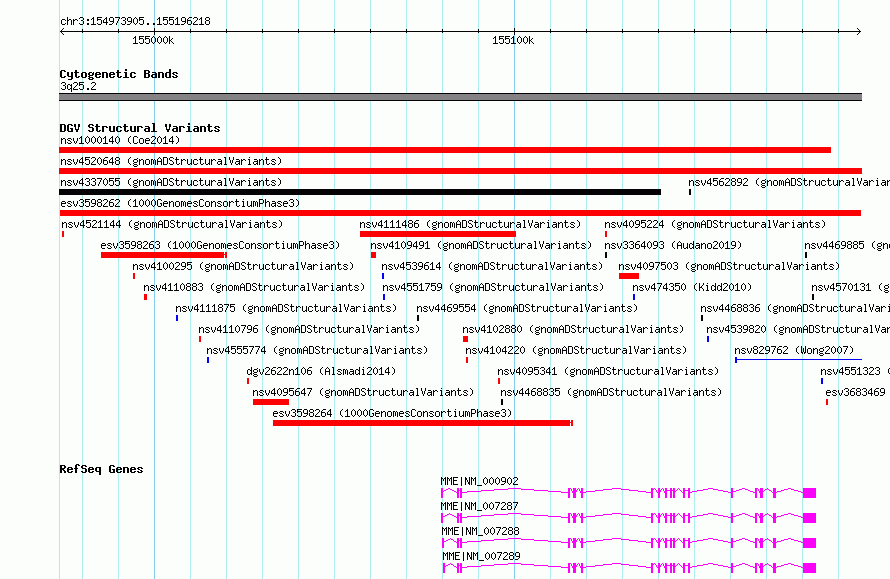Viewport: 890px width, 579px height.
Task: Click the red bar under nsv4097503
Action: coord(629,276)
